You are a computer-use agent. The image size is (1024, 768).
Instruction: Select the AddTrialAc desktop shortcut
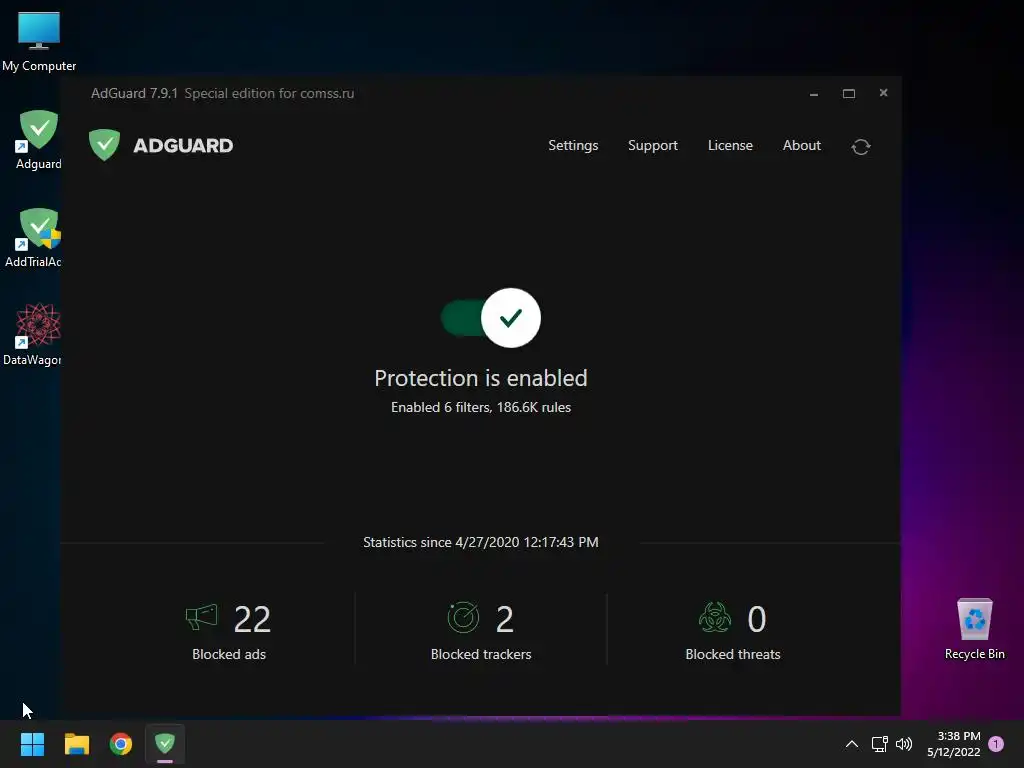coord(34,238)
